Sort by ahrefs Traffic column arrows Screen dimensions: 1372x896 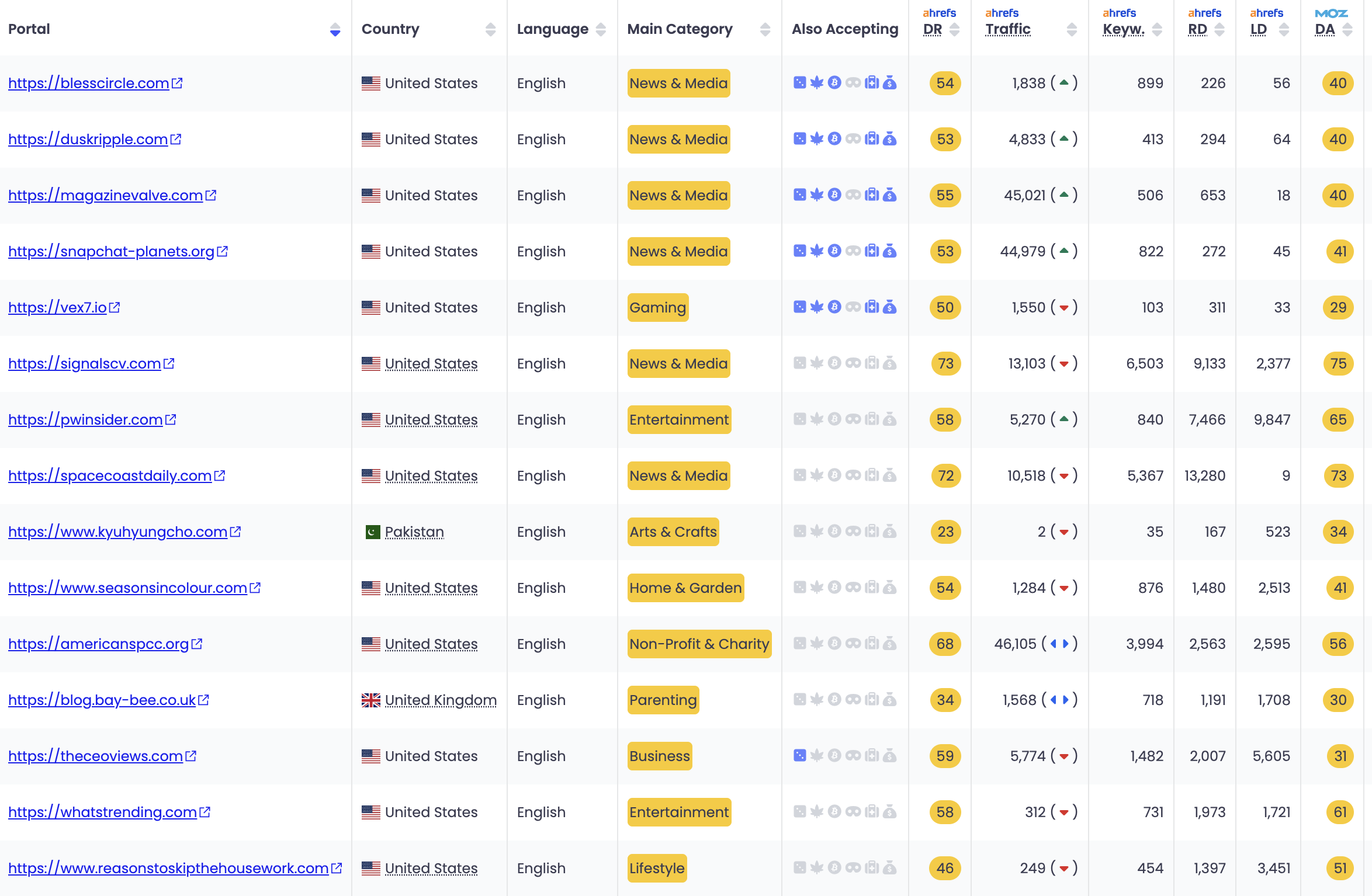pyautogui.click(x=1071, y=30)
